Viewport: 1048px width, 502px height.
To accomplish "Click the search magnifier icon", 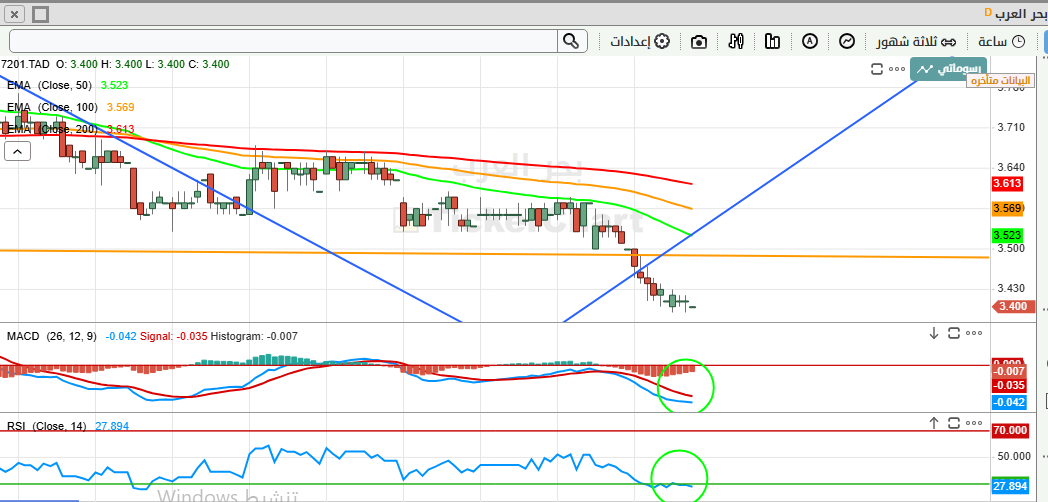I will tap(571, 41).
